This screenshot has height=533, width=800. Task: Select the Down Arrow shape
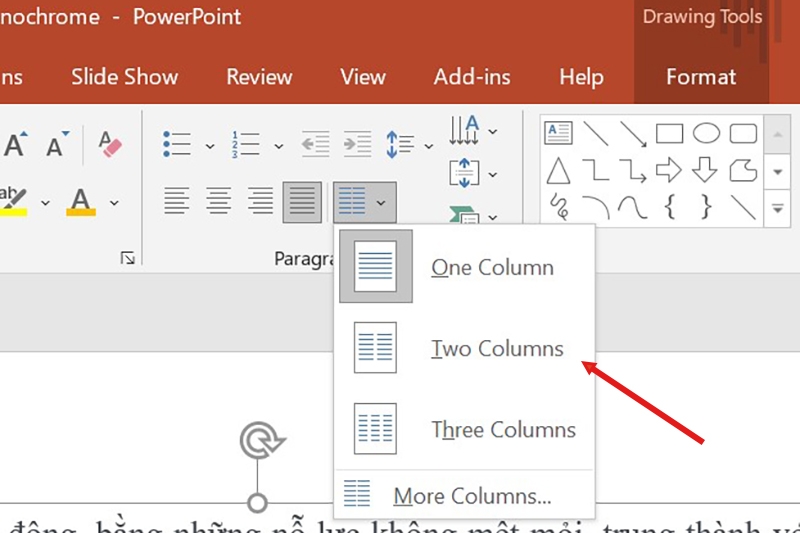pos(705,170)
